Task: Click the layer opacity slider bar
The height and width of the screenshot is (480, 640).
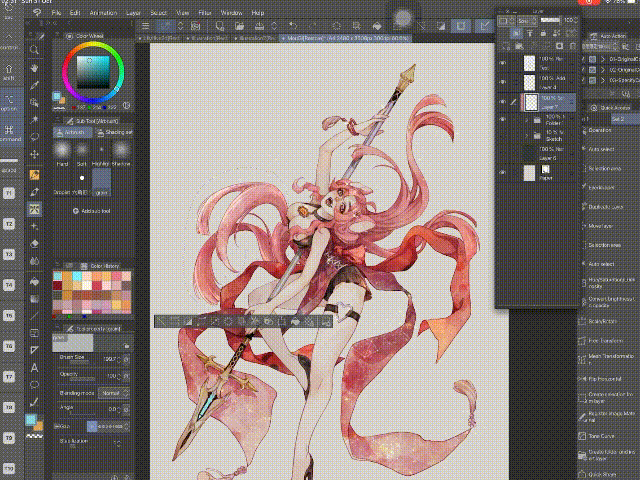Action: tap(550, 20)
